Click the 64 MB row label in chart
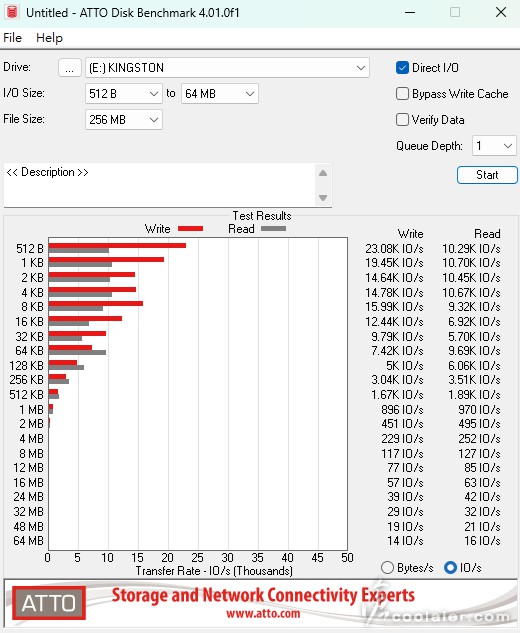 [x=28, y=541]
